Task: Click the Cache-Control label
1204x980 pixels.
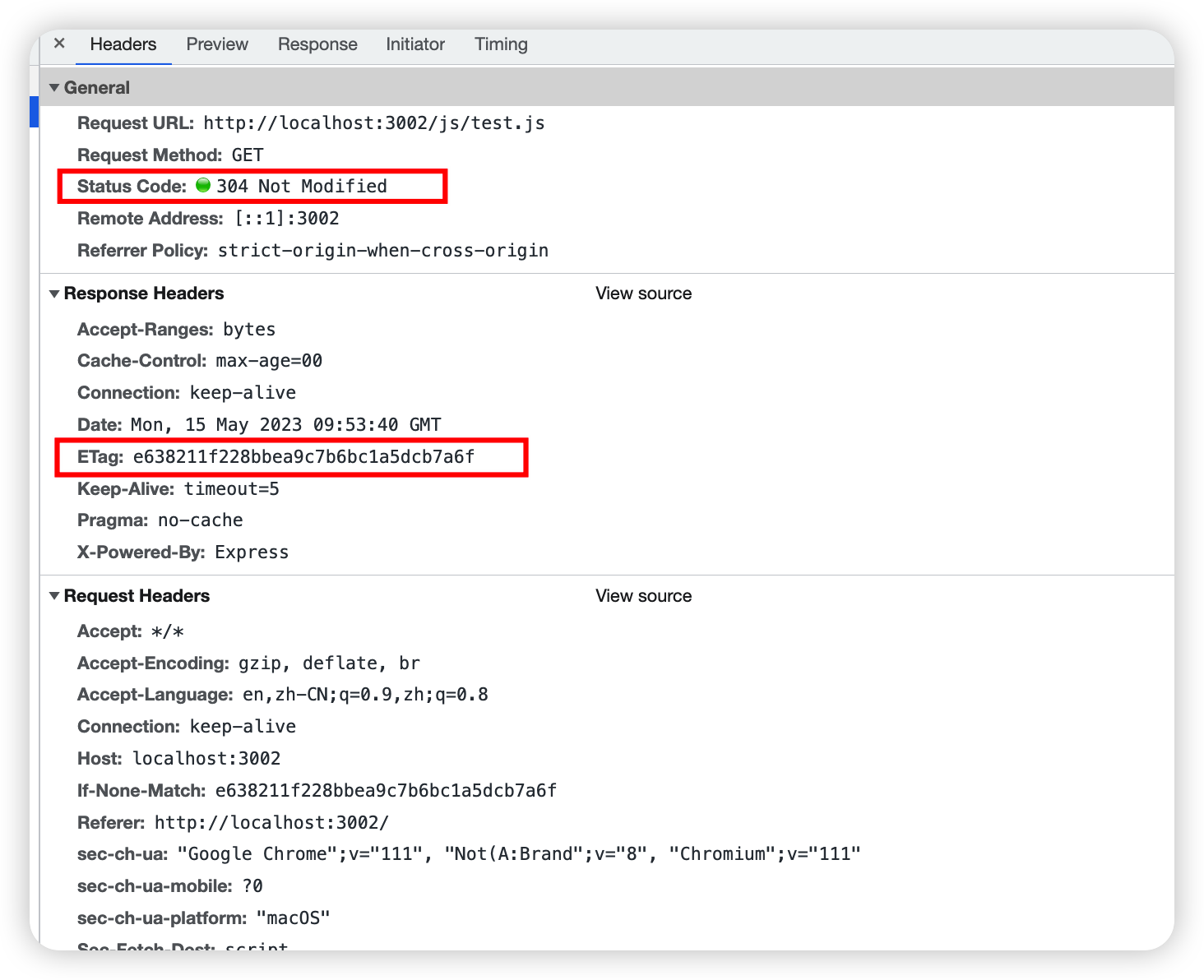Action: [x=142, y=361]
